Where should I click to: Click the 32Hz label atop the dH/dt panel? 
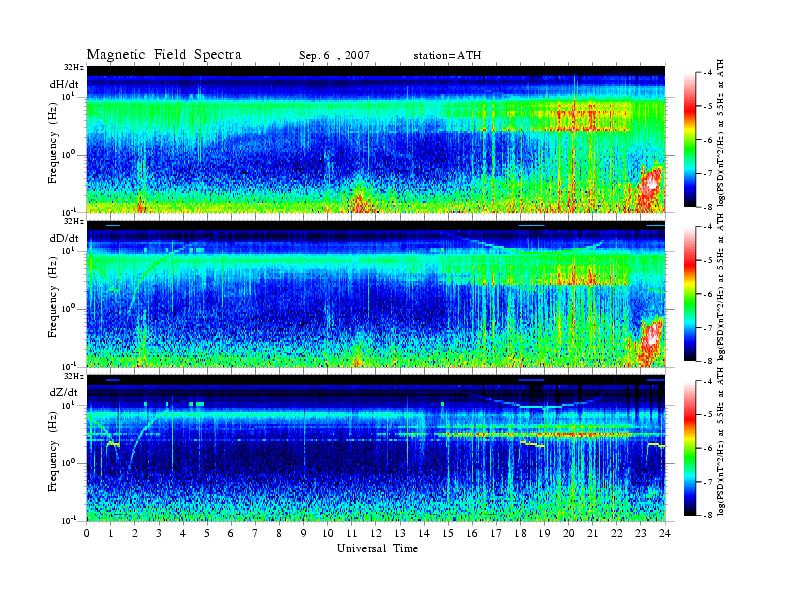73,67
